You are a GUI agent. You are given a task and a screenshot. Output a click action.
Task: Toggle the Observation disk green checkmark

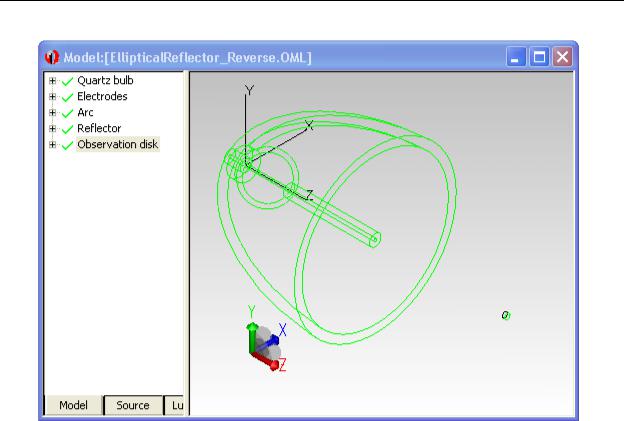67,145
